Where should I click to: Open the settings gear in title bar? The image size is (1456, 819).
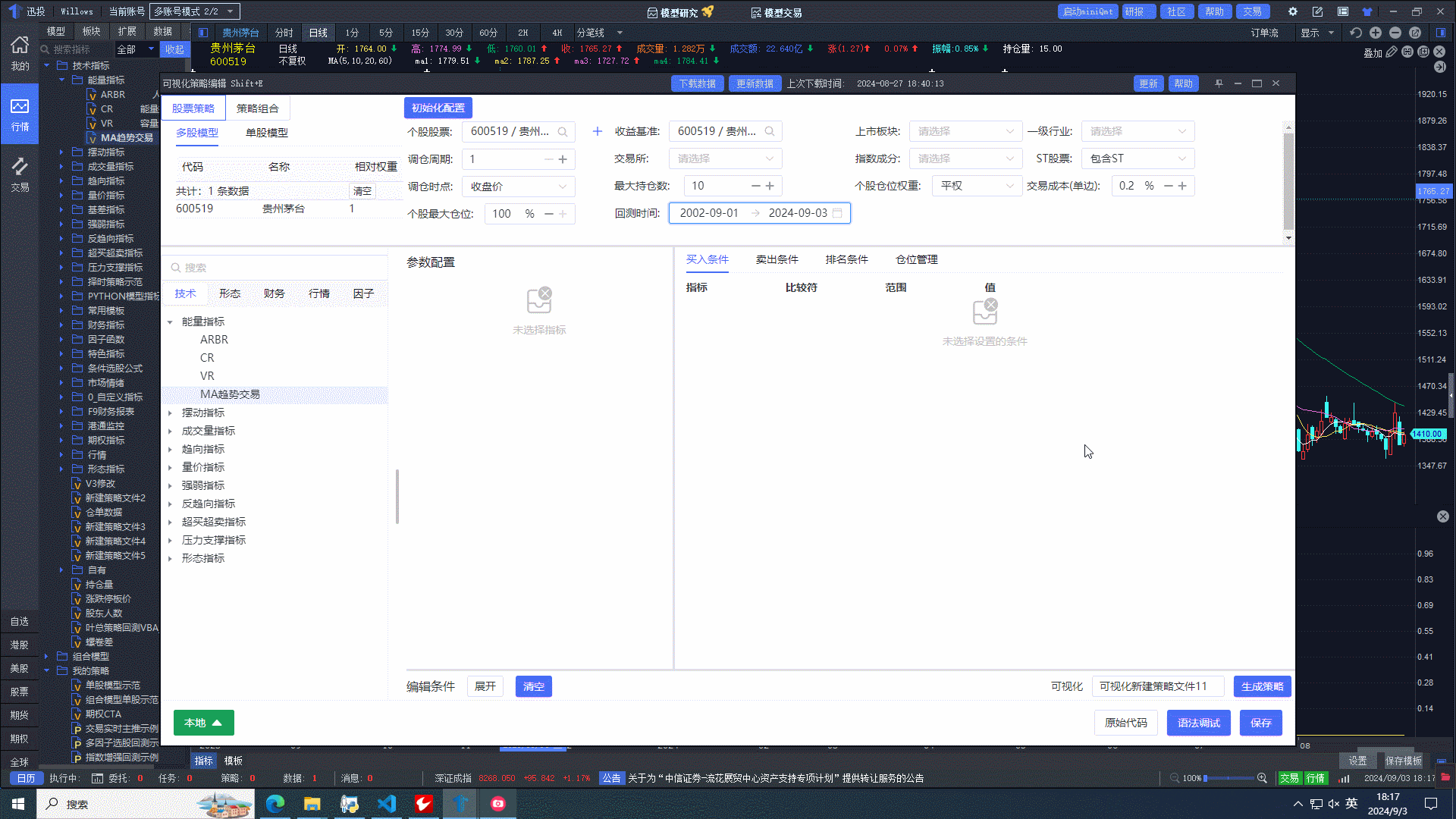click(1293, 11)
